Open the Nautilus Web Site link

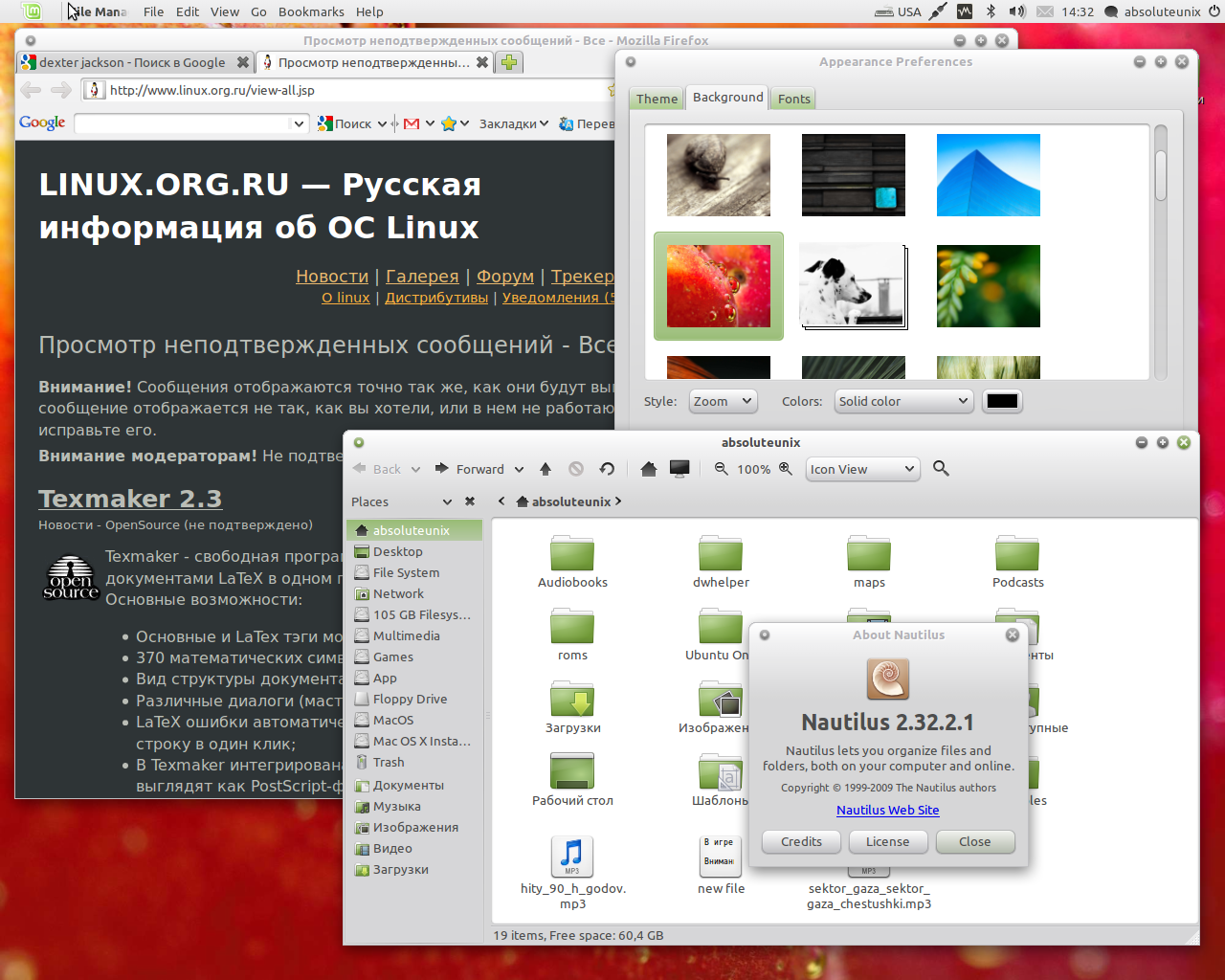click(887, 810)
